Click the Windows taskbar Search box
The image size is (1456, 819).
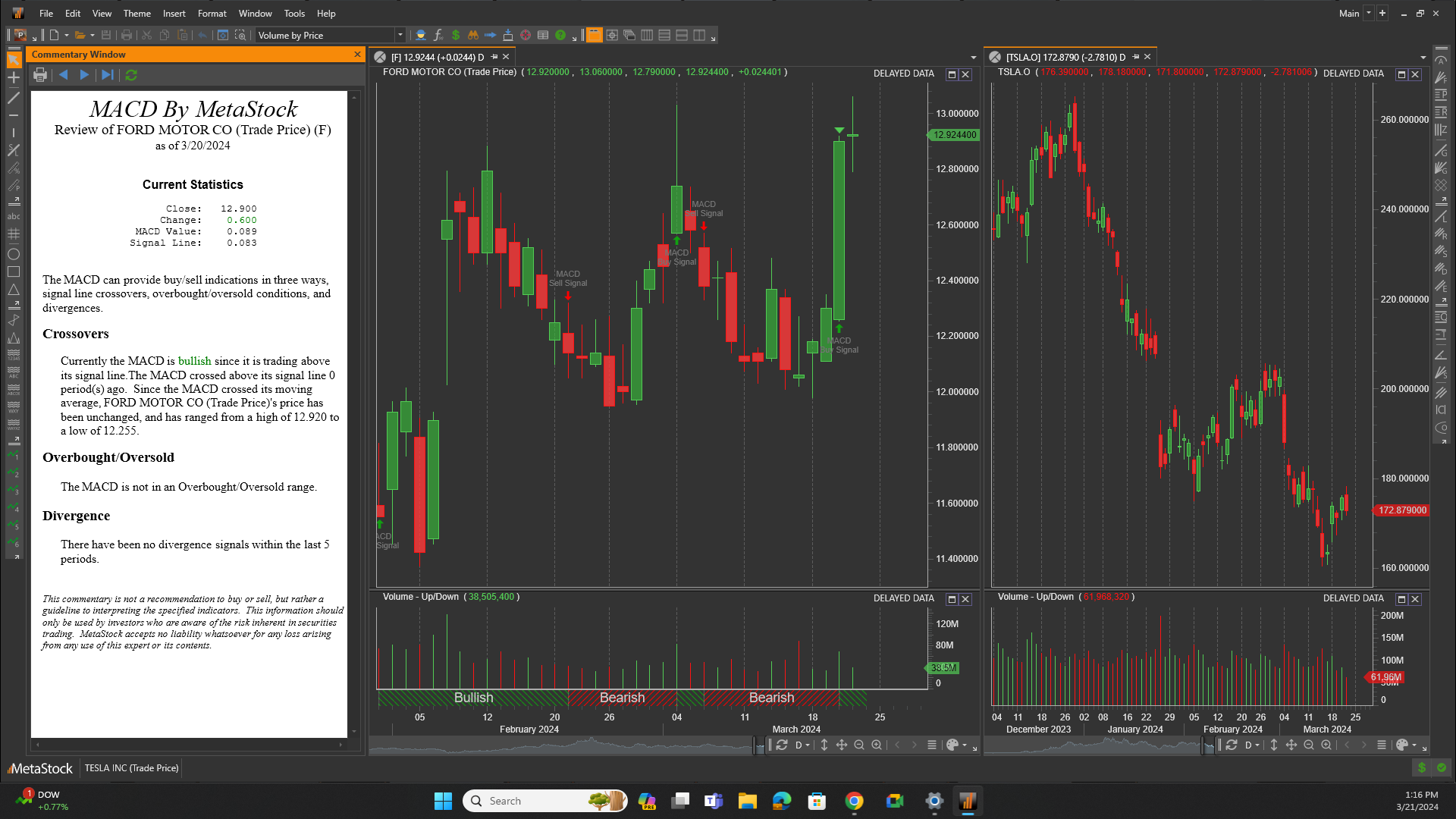point(531,801)
